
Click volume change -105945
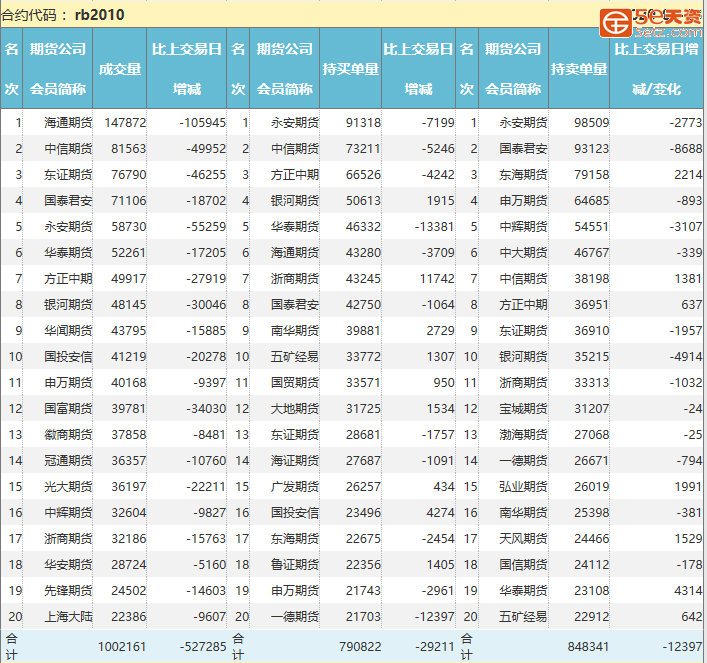point(202,123)
